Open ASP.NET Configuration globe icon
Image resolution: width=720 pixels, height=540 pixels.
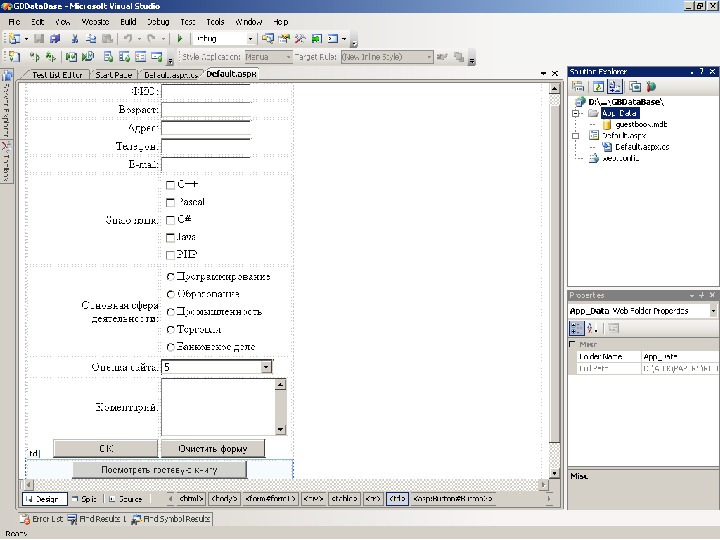click(x=651, y=86)
